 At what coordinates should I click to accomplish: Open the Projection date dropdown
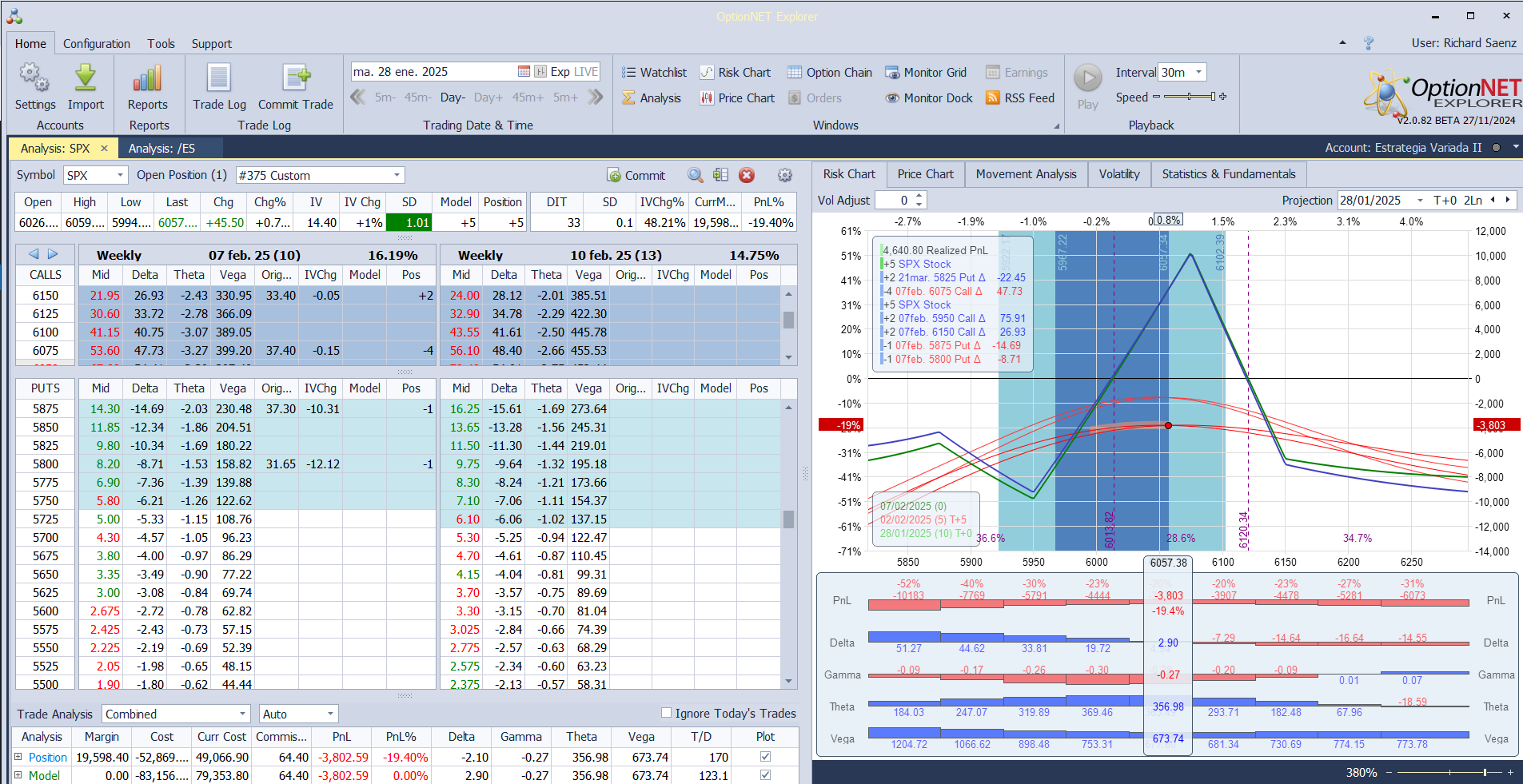click(1420, 201)
